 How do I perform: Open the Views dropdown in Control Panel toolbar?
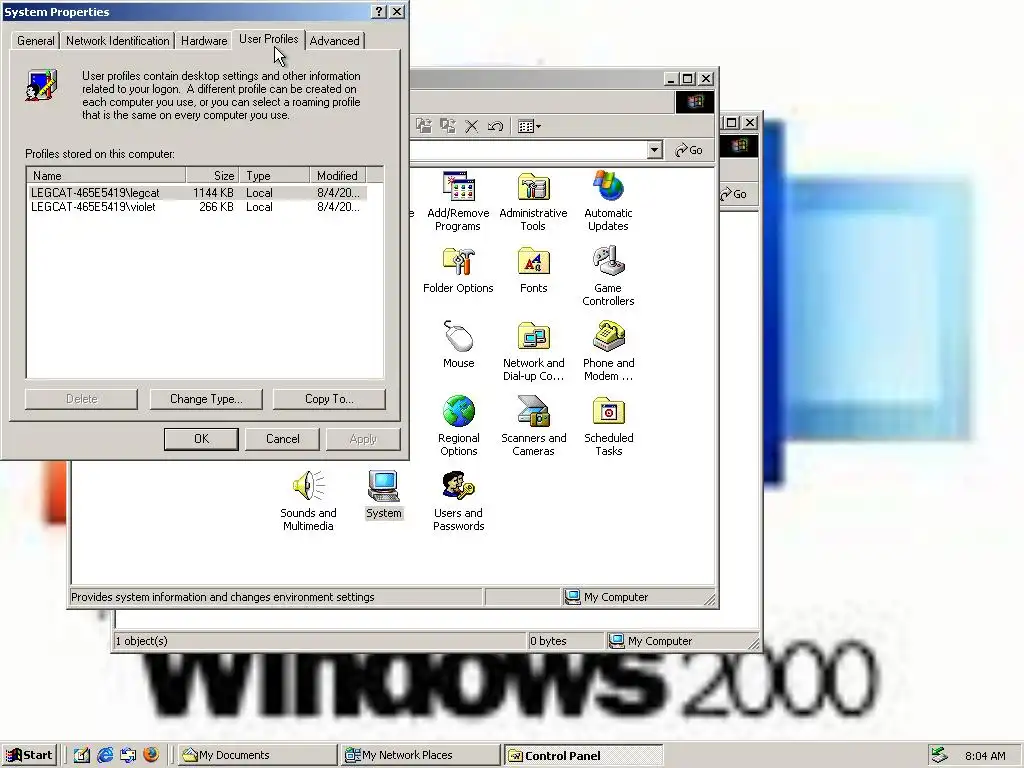(529, 126)
